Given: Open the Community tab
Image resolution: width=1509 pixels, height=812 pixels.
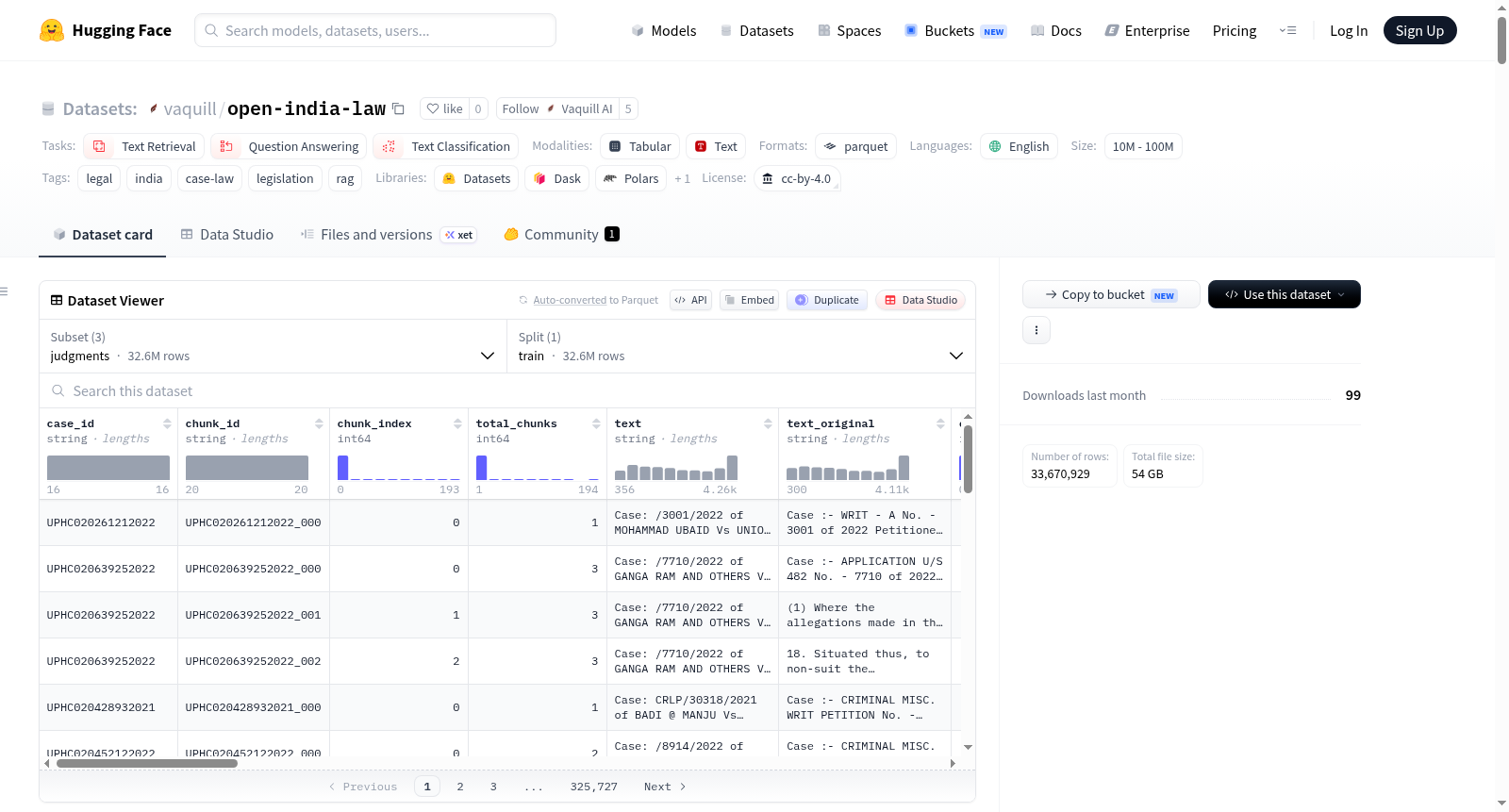Looking at the screenshot, I should [561, 235].
